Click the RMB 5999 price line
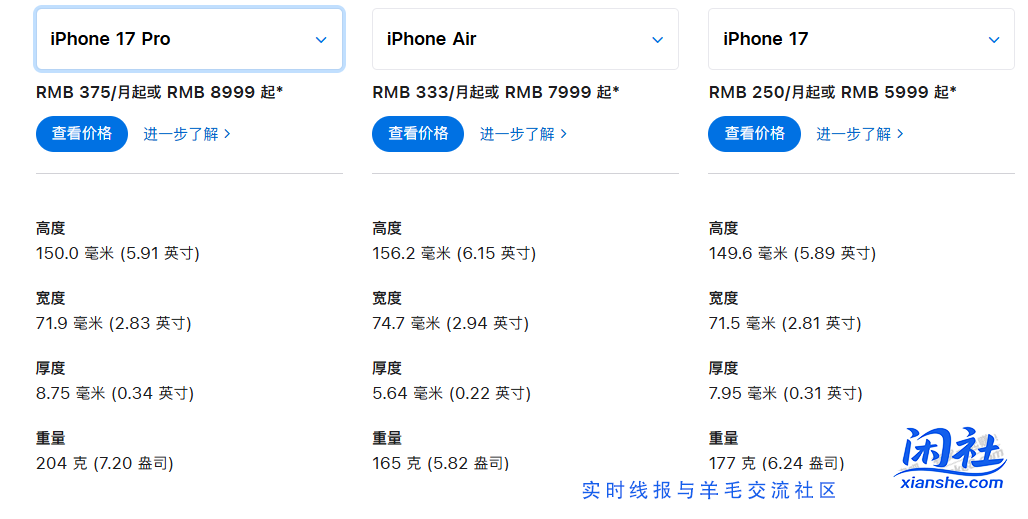Screen dimensions: 1028x519 tap(832, 92)
